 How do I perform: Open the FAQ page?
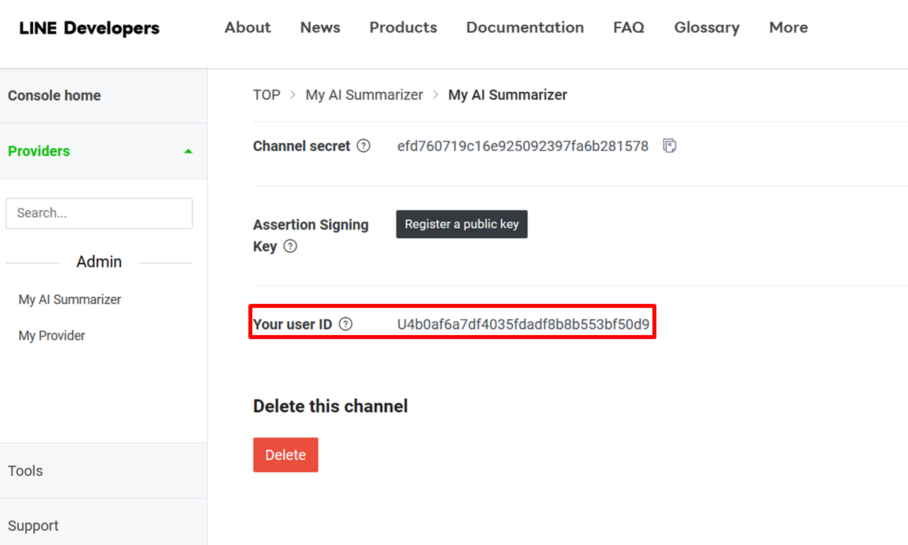(628, 28)
